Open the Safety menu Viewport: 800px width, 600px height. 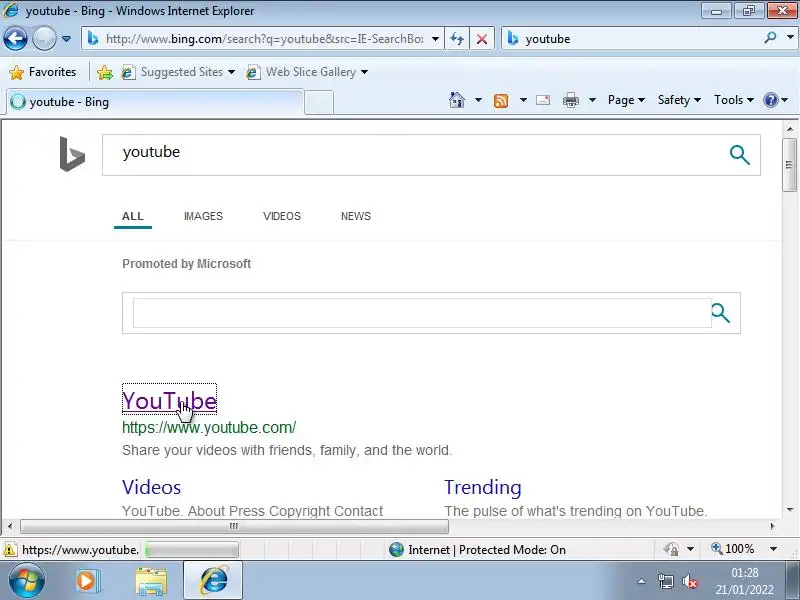(x=679, y=100)
